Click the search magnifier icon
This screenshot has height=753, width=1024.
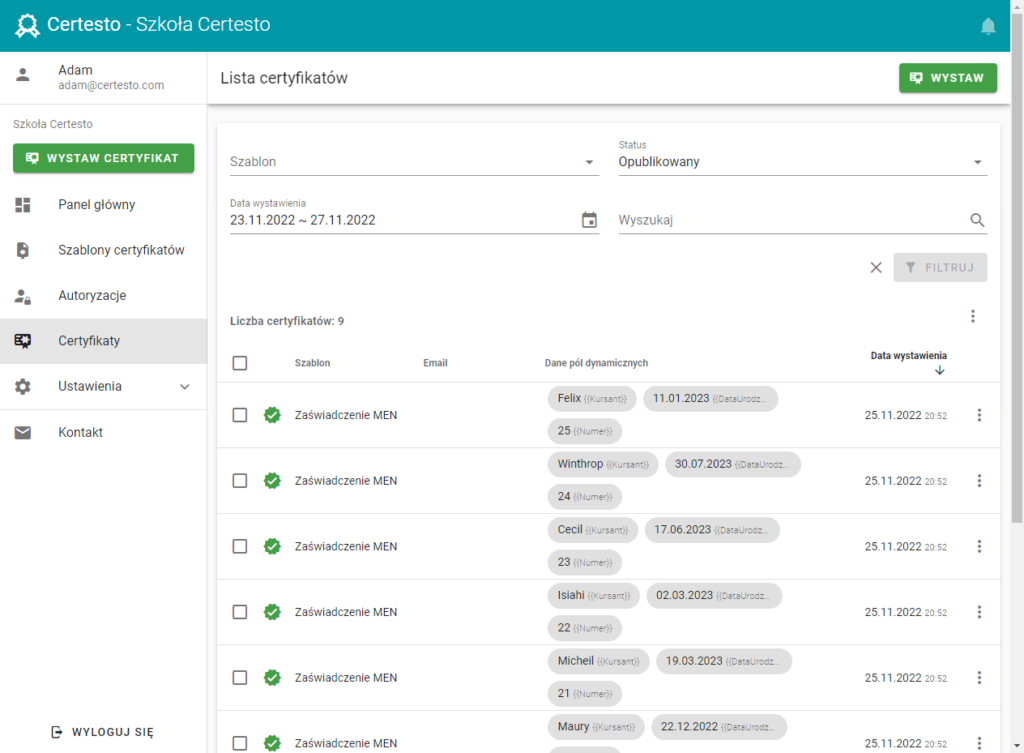(x=977, y=220)
